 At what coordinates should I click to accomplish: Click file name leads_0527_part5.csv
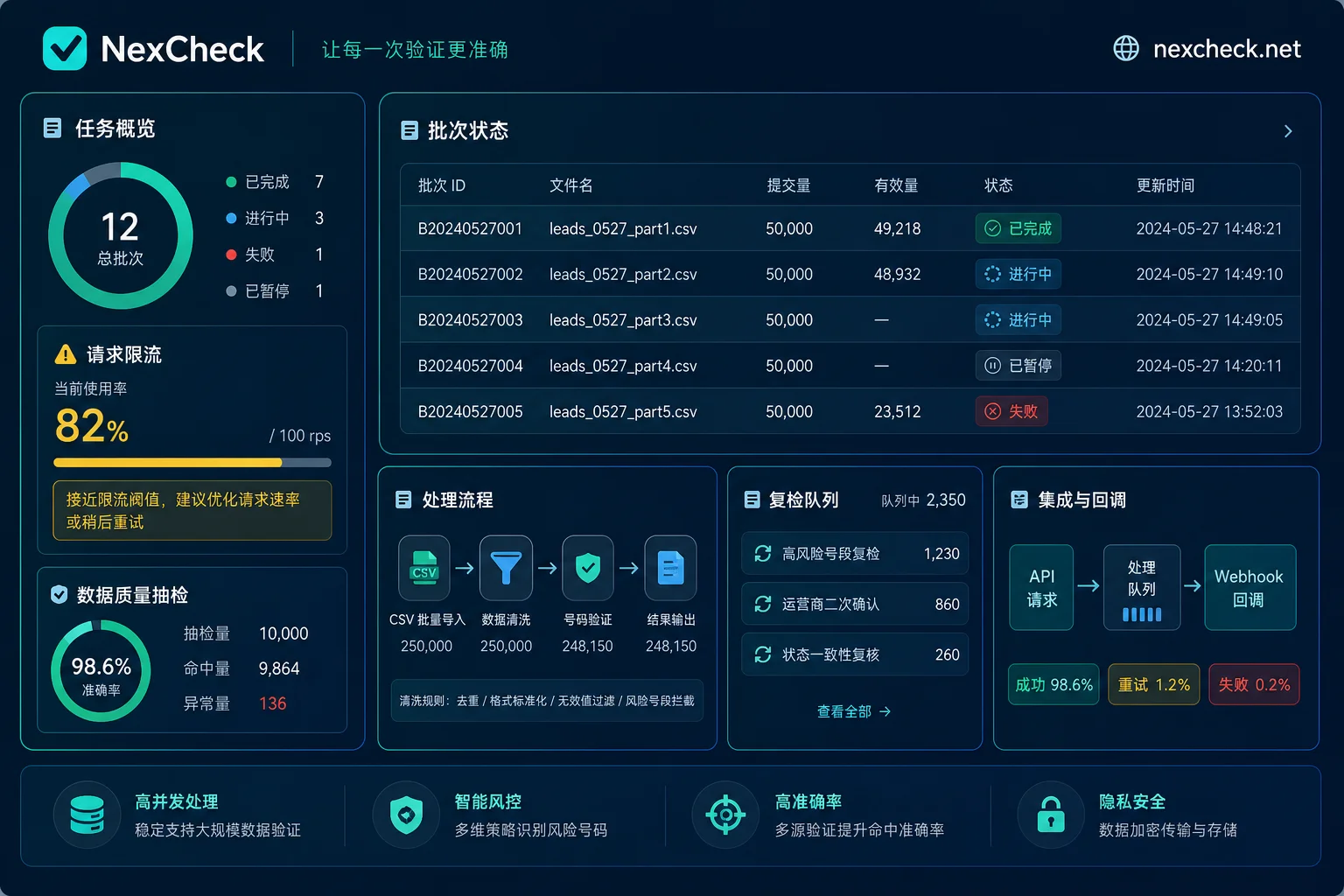623,411
